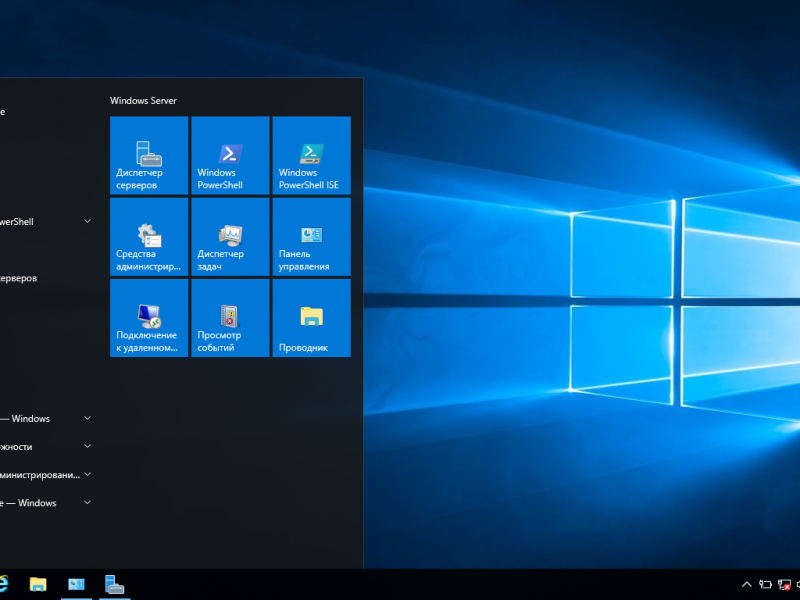Click the network tray icon with red X
The image size is (800, 600).
(x=784, y=585)
